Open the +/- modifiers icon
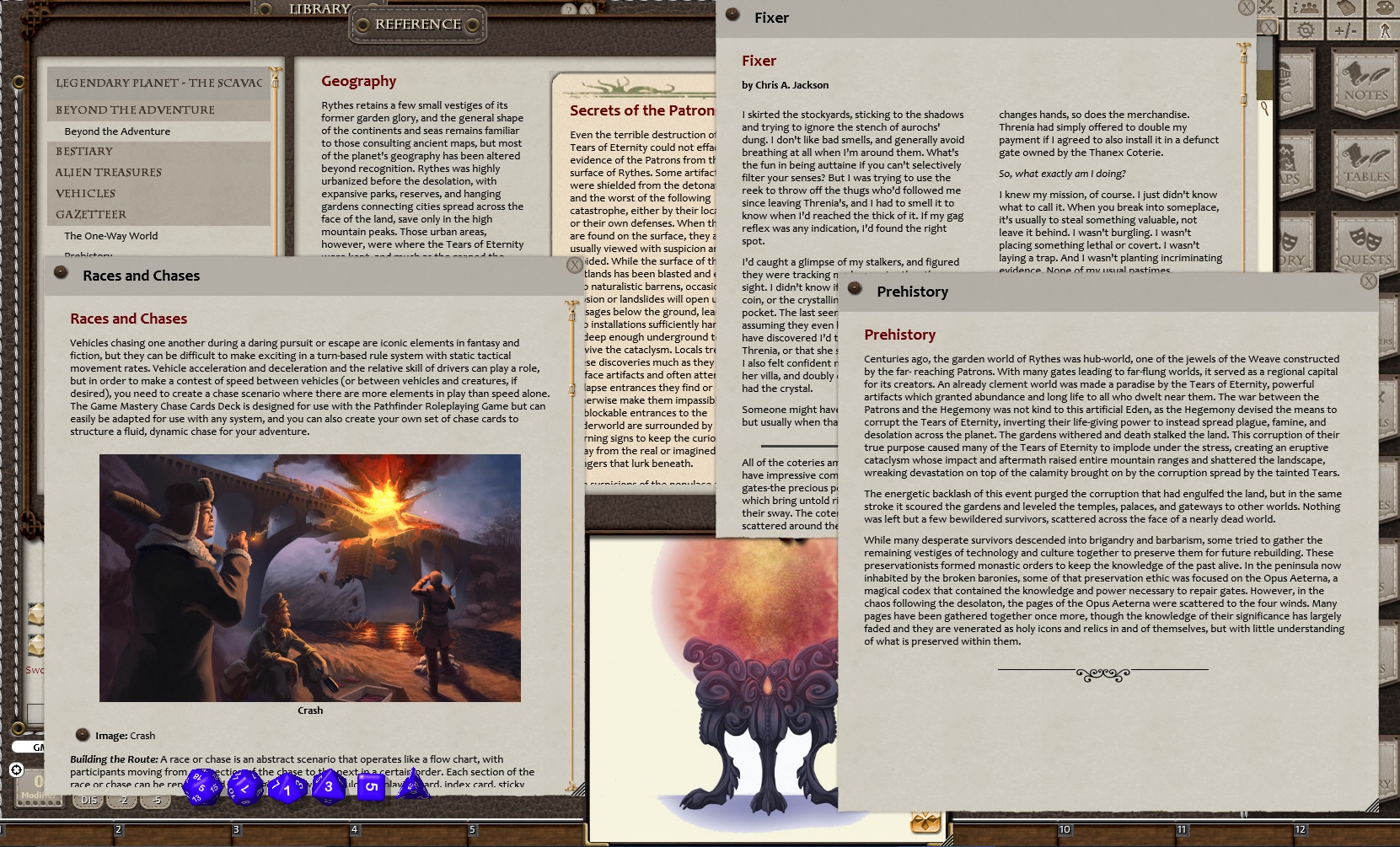 coord(1347,28)
